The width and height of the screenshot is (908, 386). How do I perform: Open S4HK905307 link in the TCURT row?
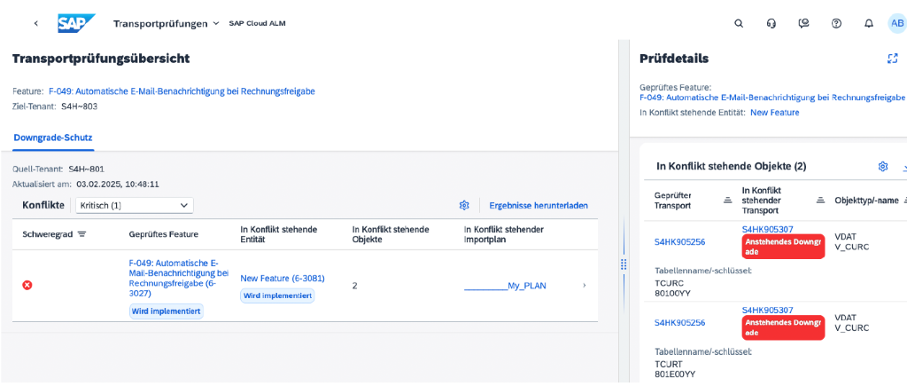[x=767, y=310]
